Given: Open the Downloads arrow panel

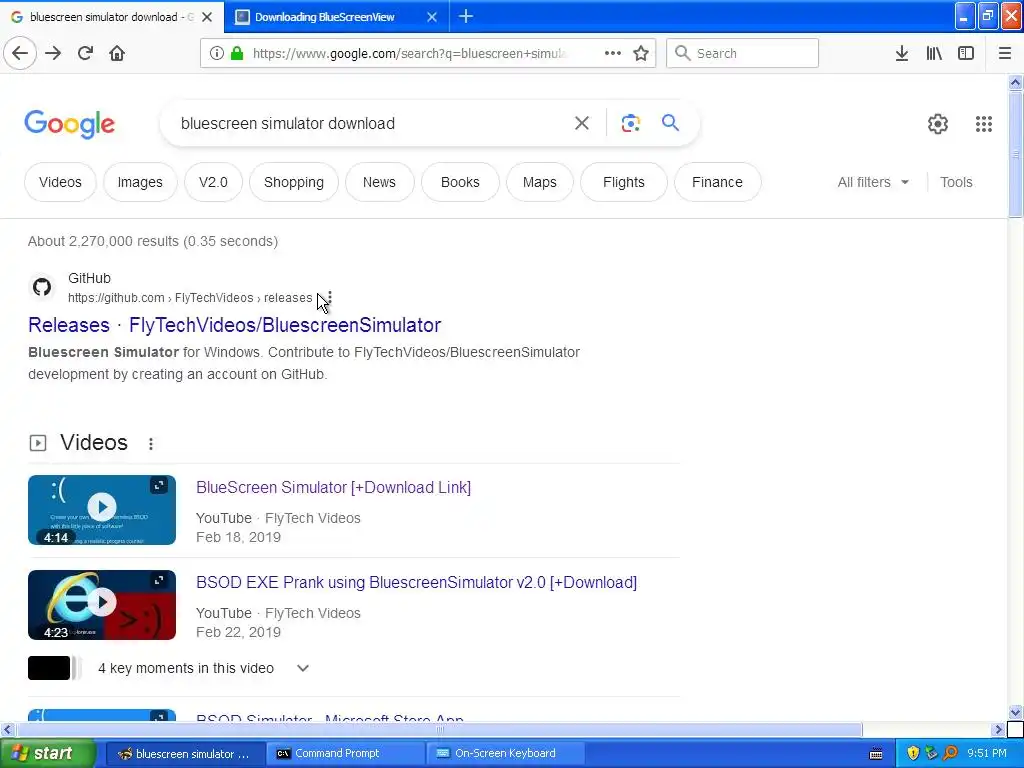Looking at the screenshot, I should [x=901, y=53].
